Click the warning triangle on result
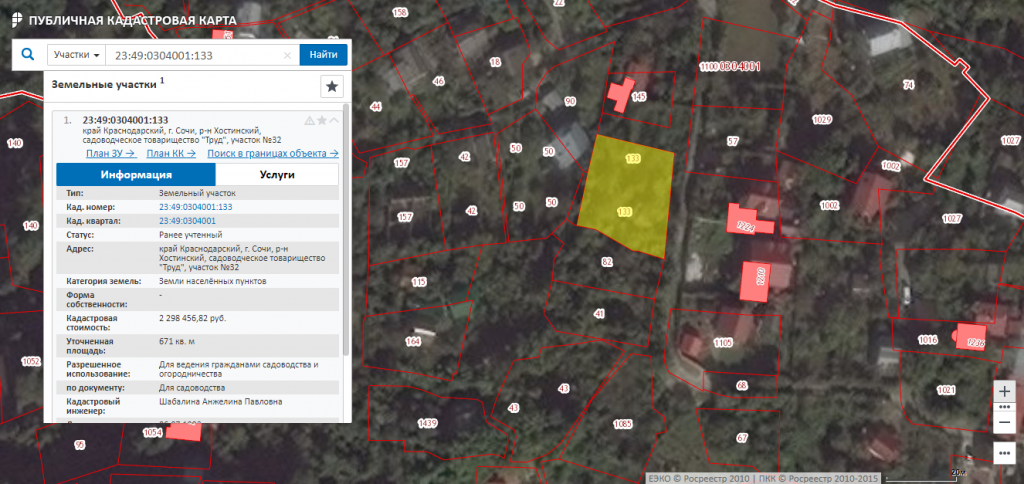Viewport: 1024px width, 484px height. pyautogui.click(x=309, y=120)
